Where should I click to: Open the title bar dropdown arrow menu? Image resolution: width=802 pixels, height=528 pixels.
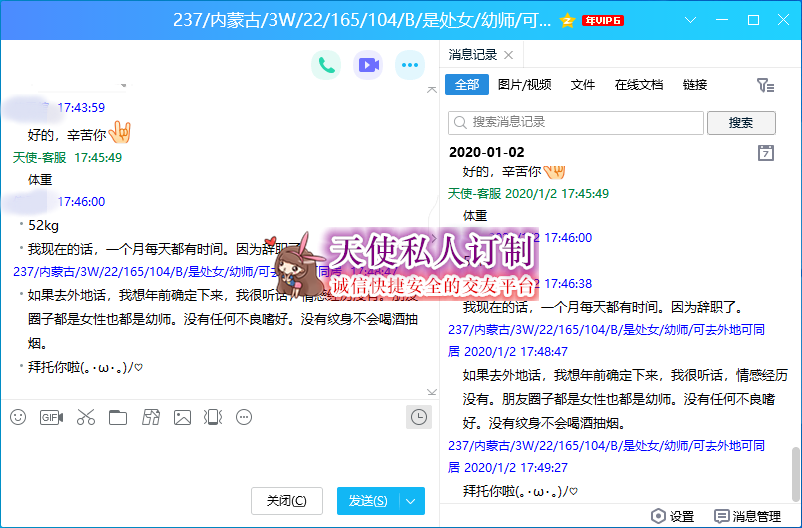[689, 20]
